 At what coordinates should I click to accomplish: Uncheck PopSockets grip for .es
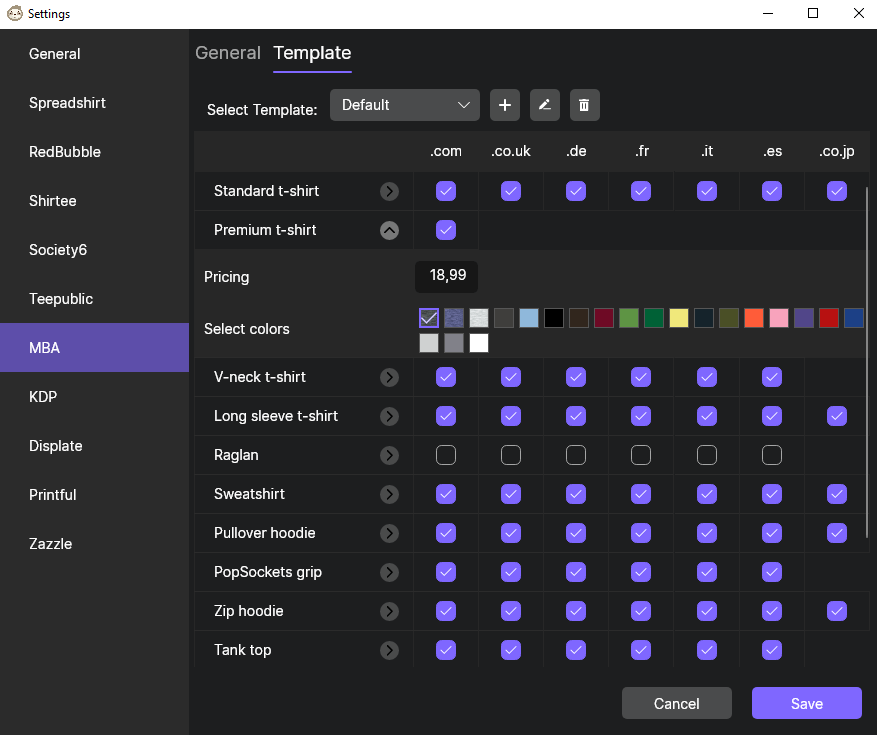[x=772, y=572]
